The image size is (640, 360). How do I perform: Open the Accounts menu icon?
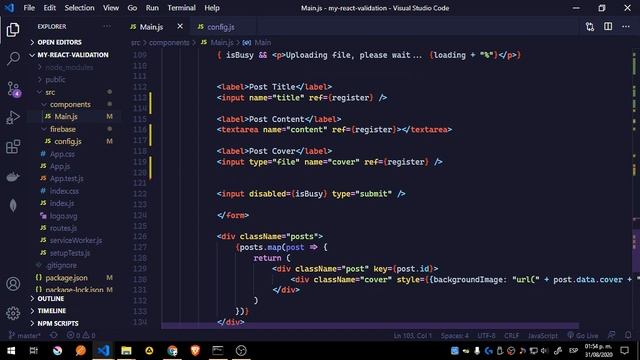tap(13, 284)
